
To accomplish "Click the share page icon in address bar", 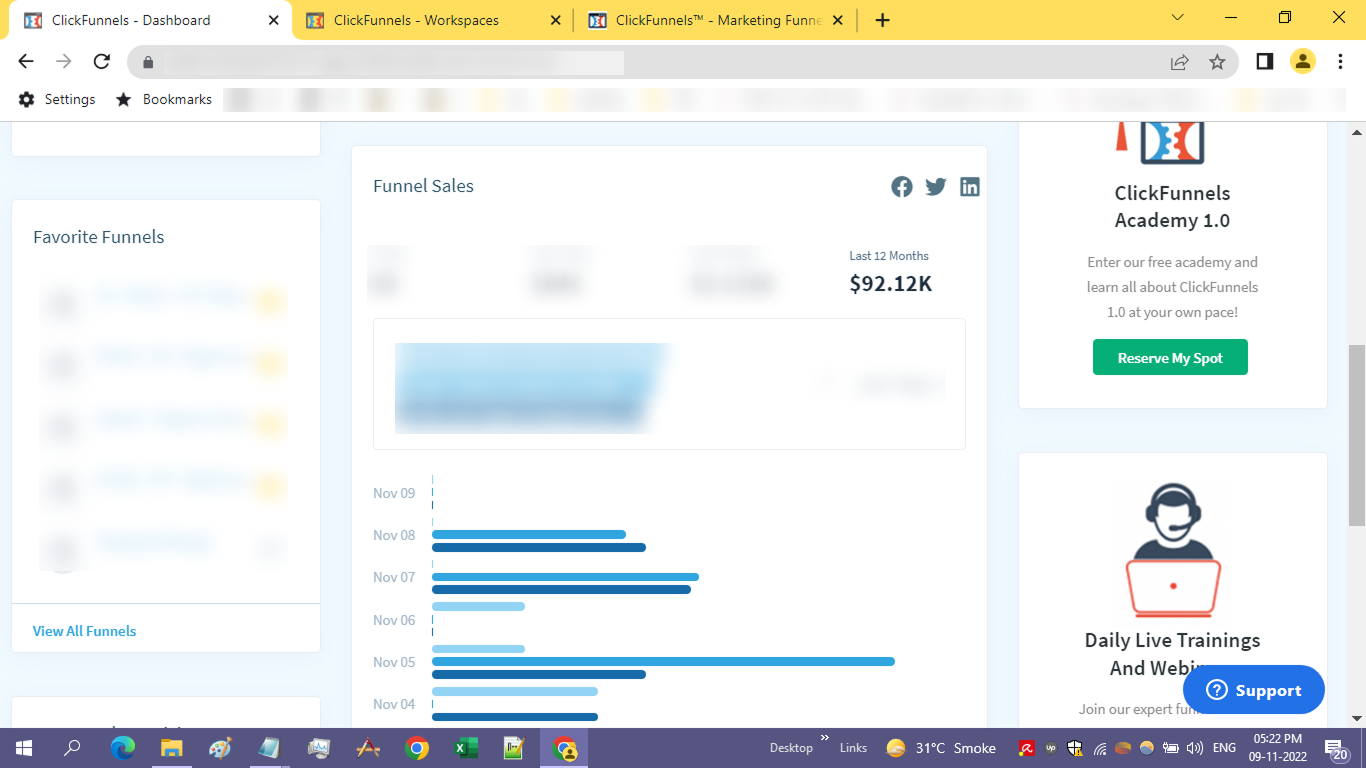I will 1180,62.
